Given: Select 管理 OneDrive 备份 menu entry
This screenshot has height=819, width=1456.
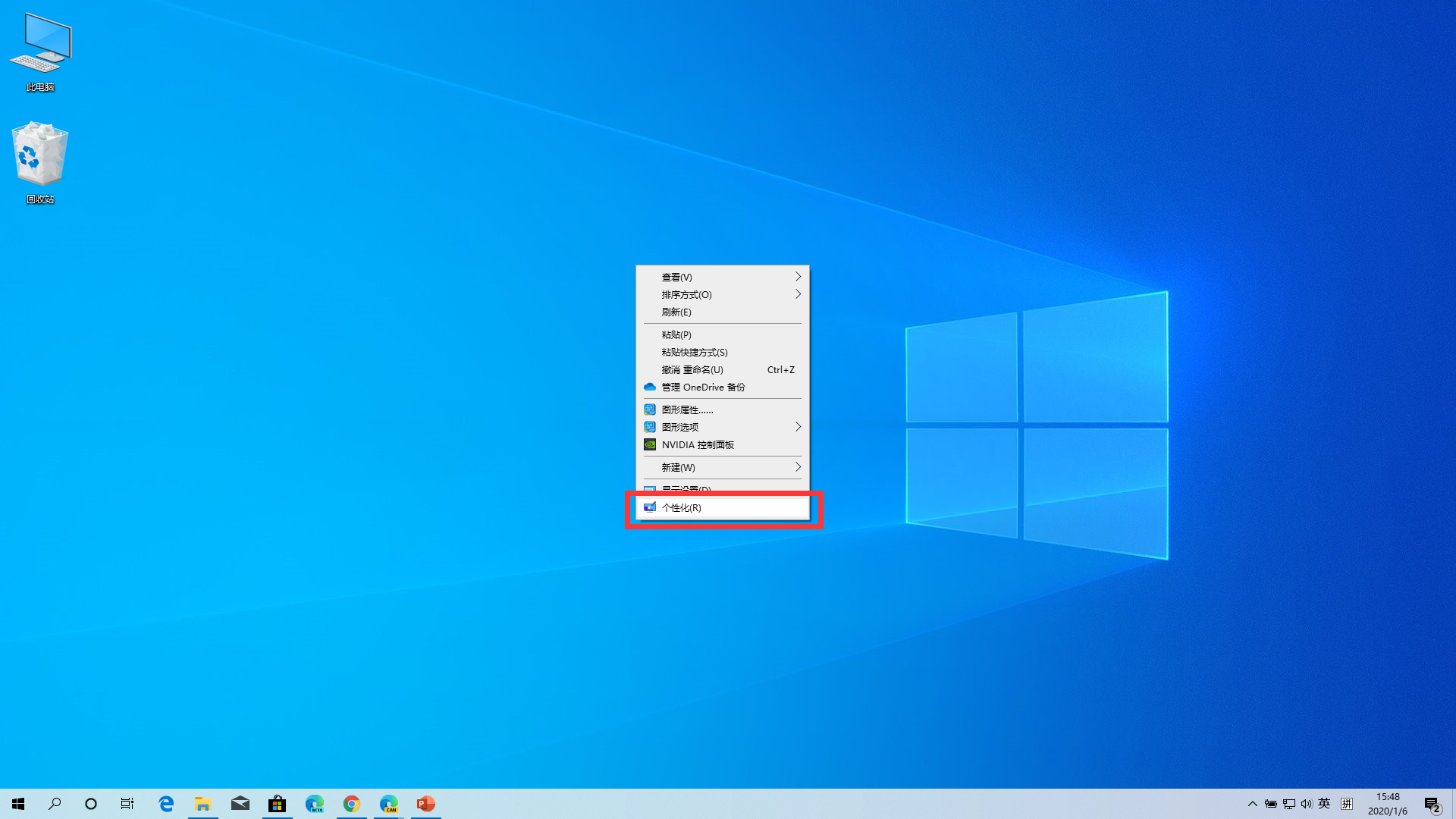Looking at the screenshot, I should 722,387.
